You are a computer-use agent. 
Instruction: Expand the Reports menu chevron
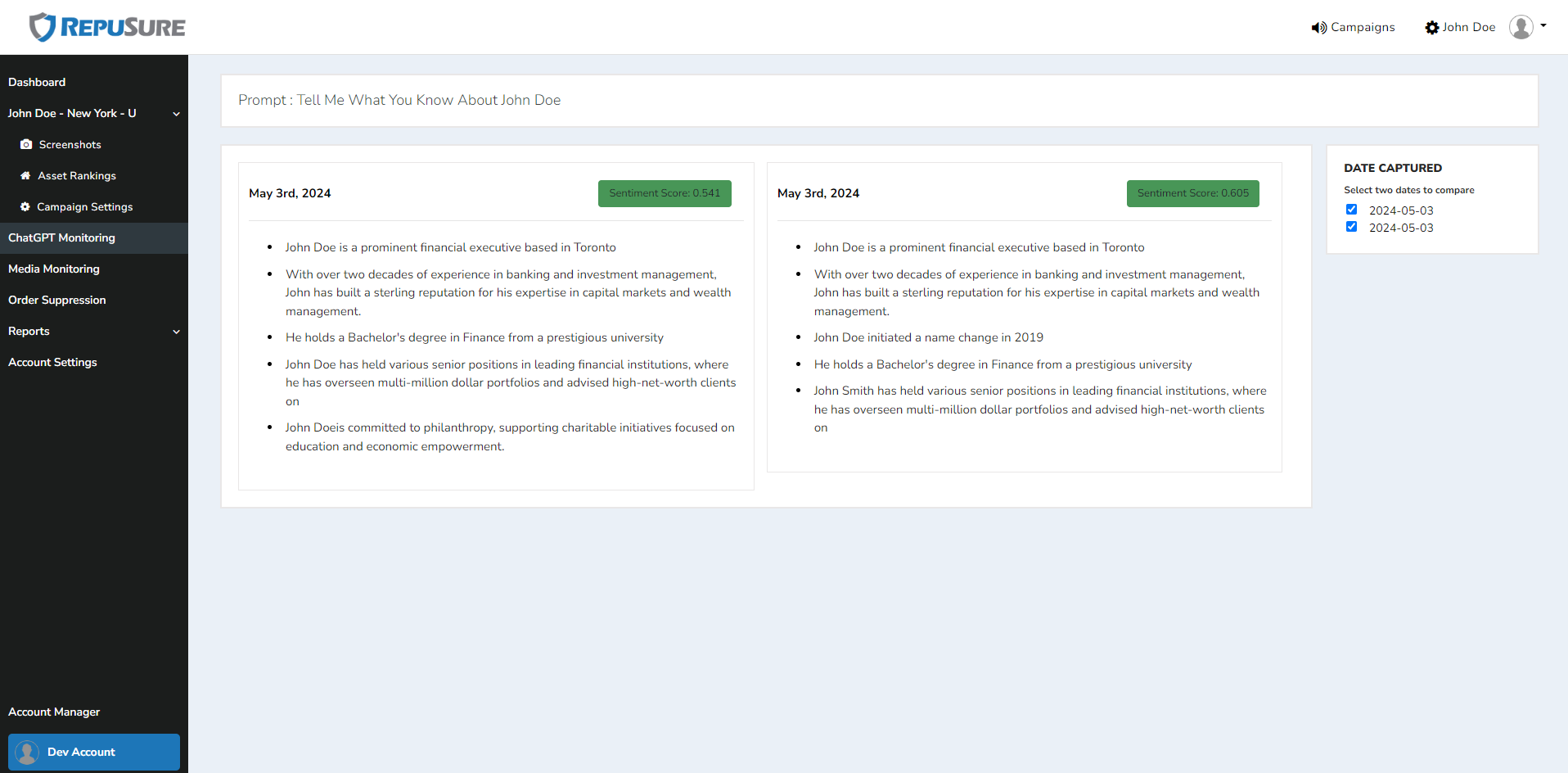point(176,332)
